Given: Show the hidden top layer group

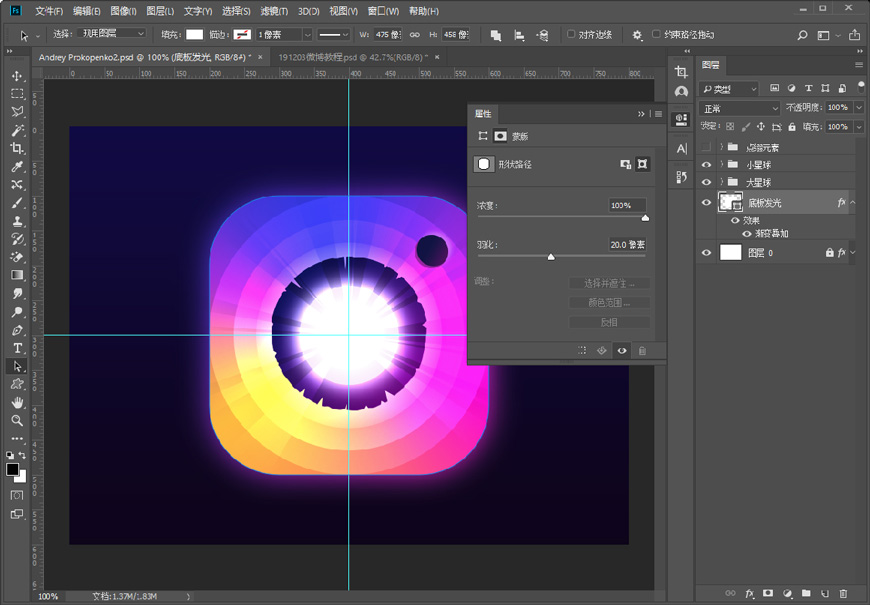Looking at the screenshot, I should 706,147.
